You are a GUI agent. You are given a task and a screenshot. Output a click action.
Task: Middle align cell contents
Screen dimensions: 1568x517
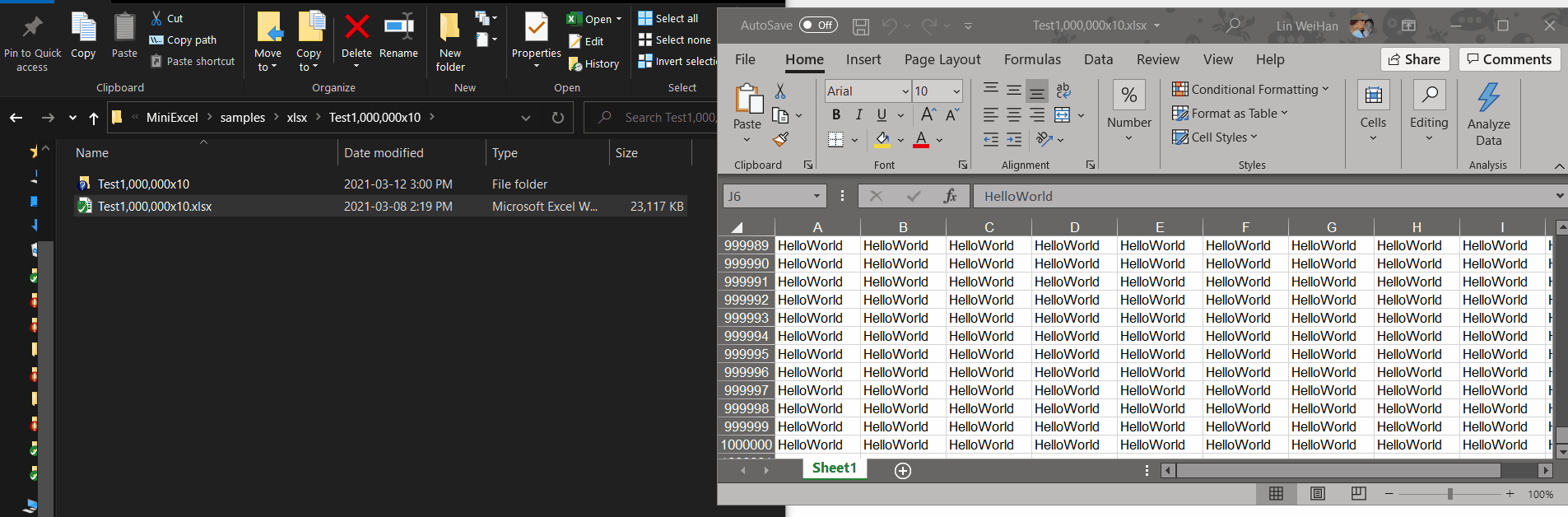[x=1014, y=91]
